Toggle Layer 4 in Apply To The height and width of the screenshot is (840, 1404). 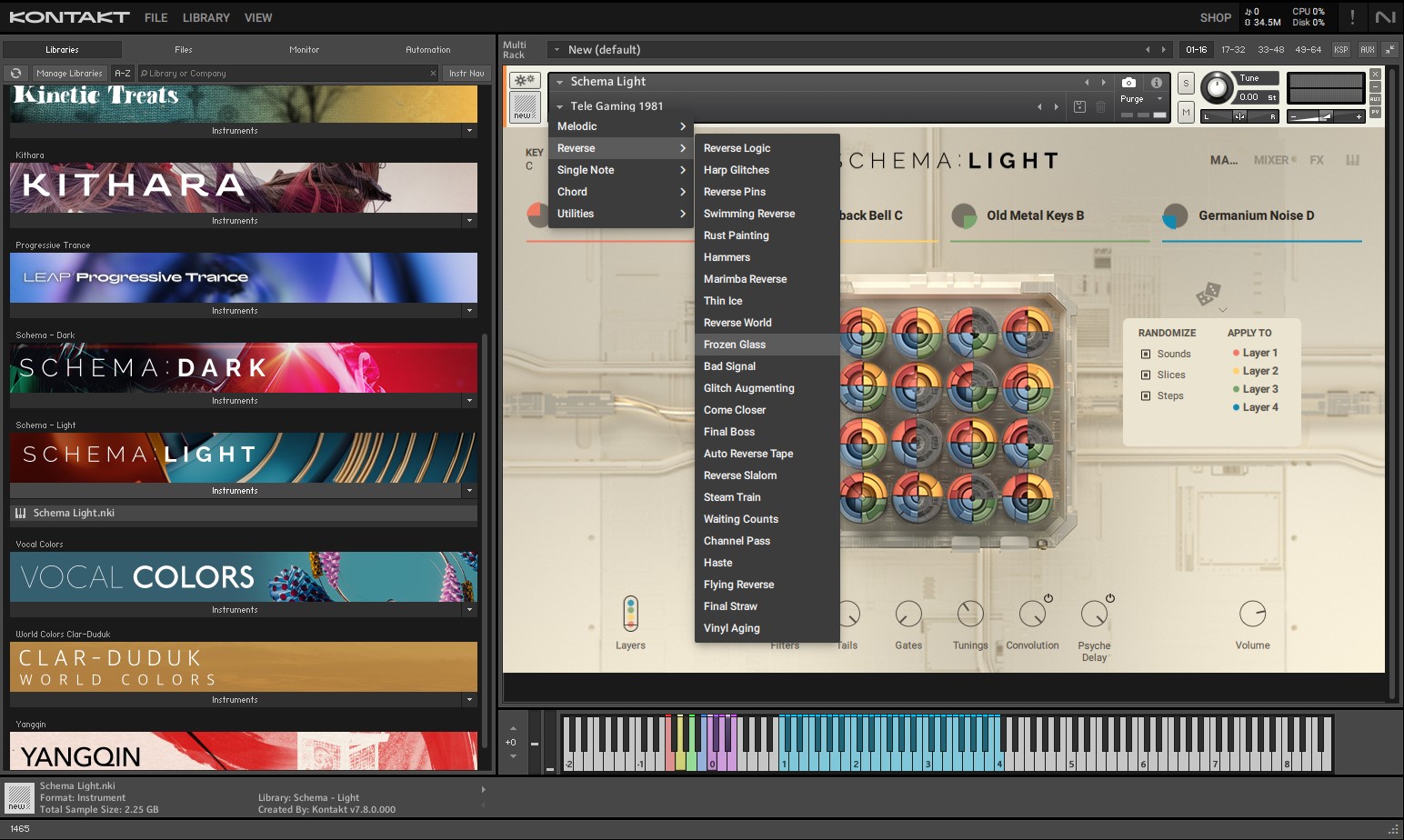(x=1255, y=407)
